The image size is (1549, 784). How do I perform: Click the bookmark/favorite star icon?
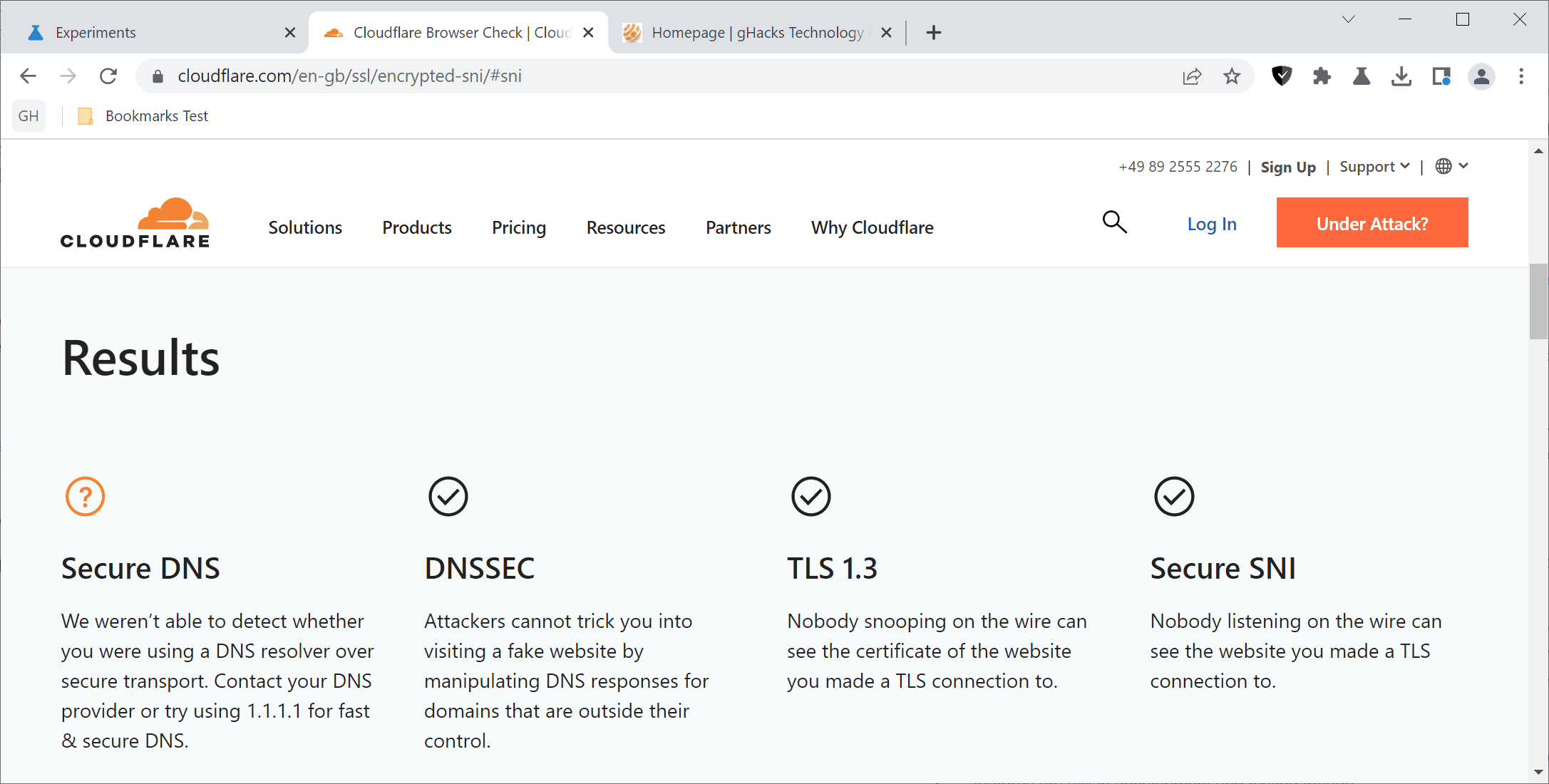click(1231, 78)
